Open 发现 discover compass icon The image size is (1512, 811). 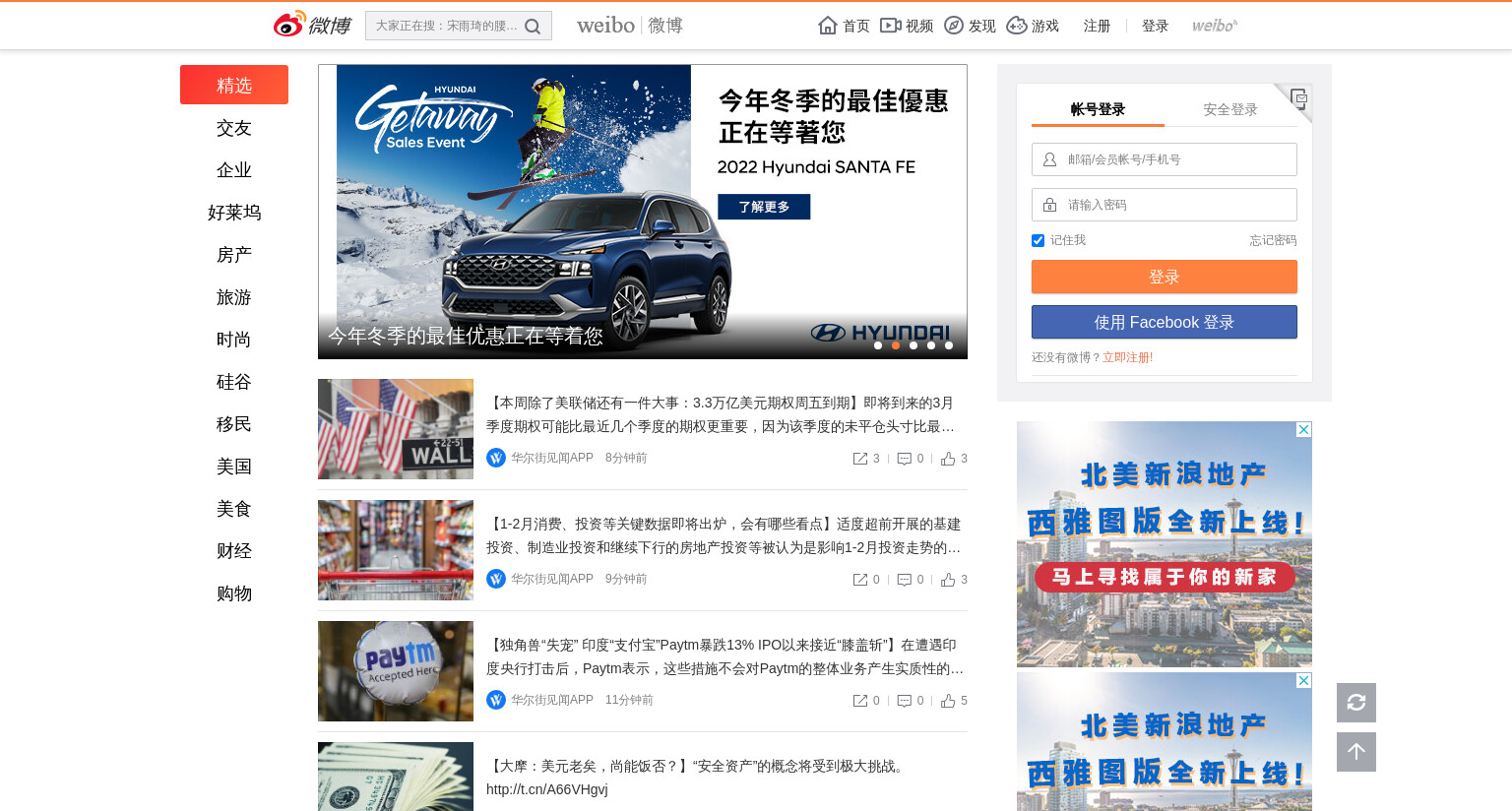click(953, 26)
